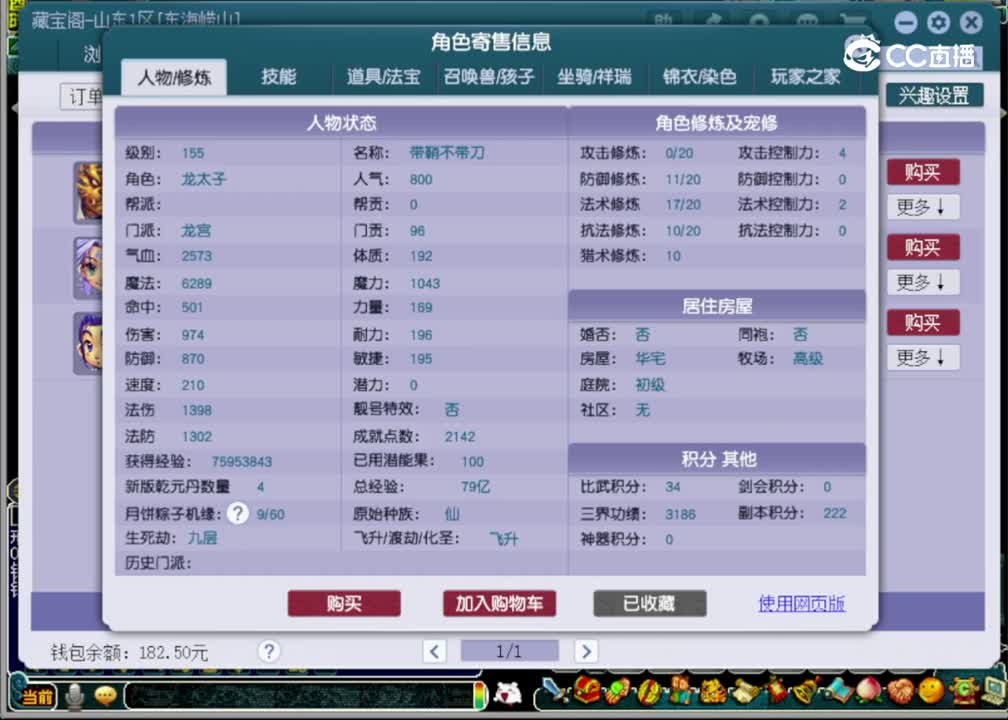Click the 加入购物车 button

(x=499, y=603)
